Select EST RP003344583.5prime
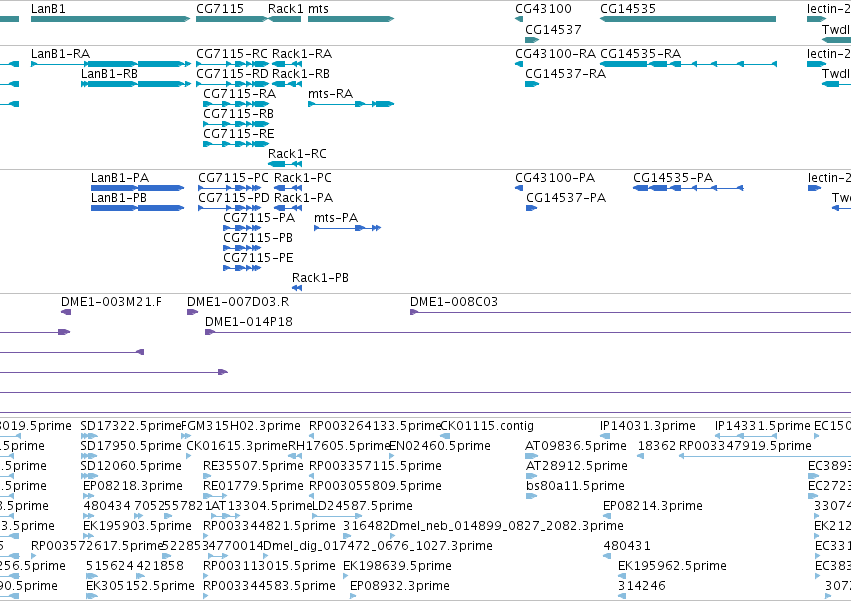The image size is (851, 601). pos(206,596)
